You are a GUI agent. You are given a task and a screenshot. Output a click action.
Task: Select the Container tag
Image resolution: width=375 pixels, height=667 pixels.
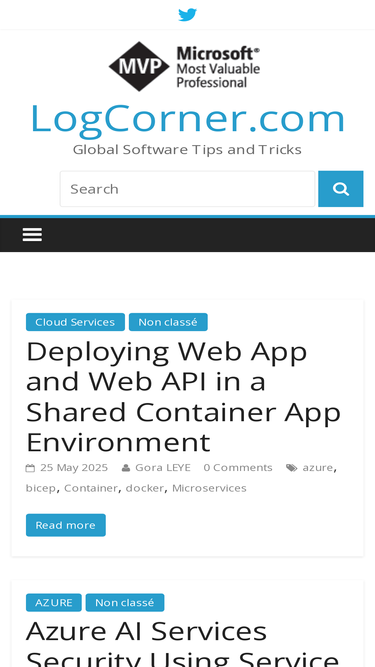(x=91, y=488)
